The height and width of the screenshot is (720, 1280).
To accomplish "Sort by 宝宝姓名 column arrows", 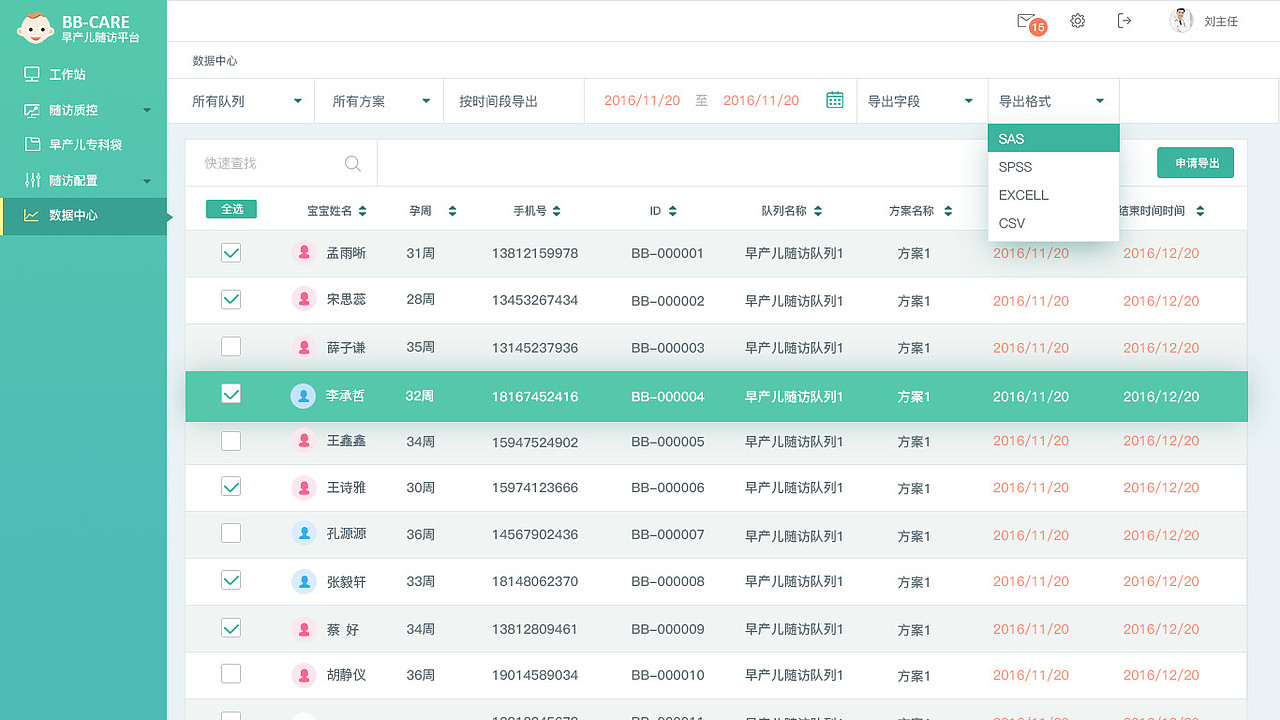I will (362, 211).
